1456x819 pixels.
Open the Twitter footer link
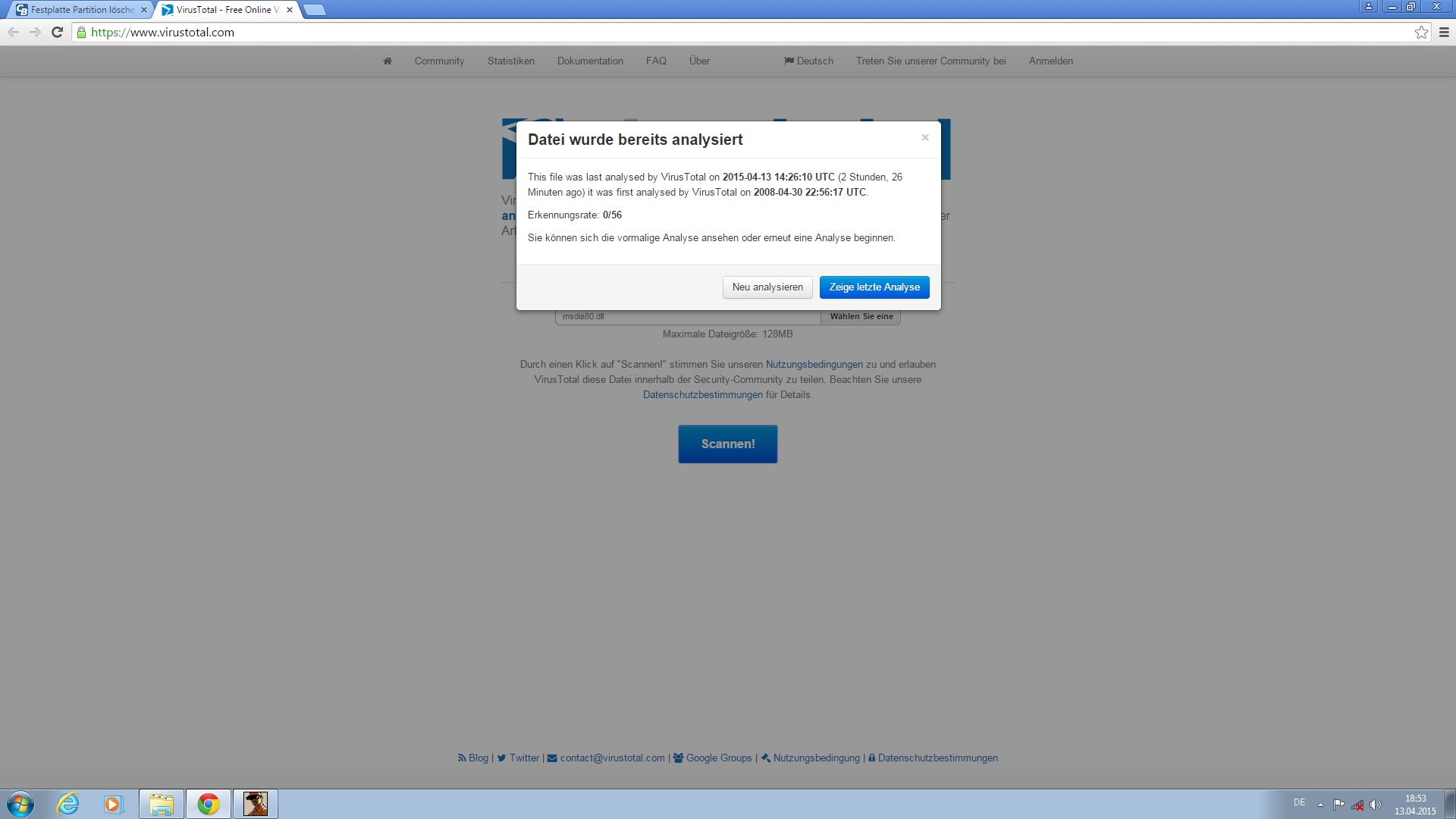(518, 758)
